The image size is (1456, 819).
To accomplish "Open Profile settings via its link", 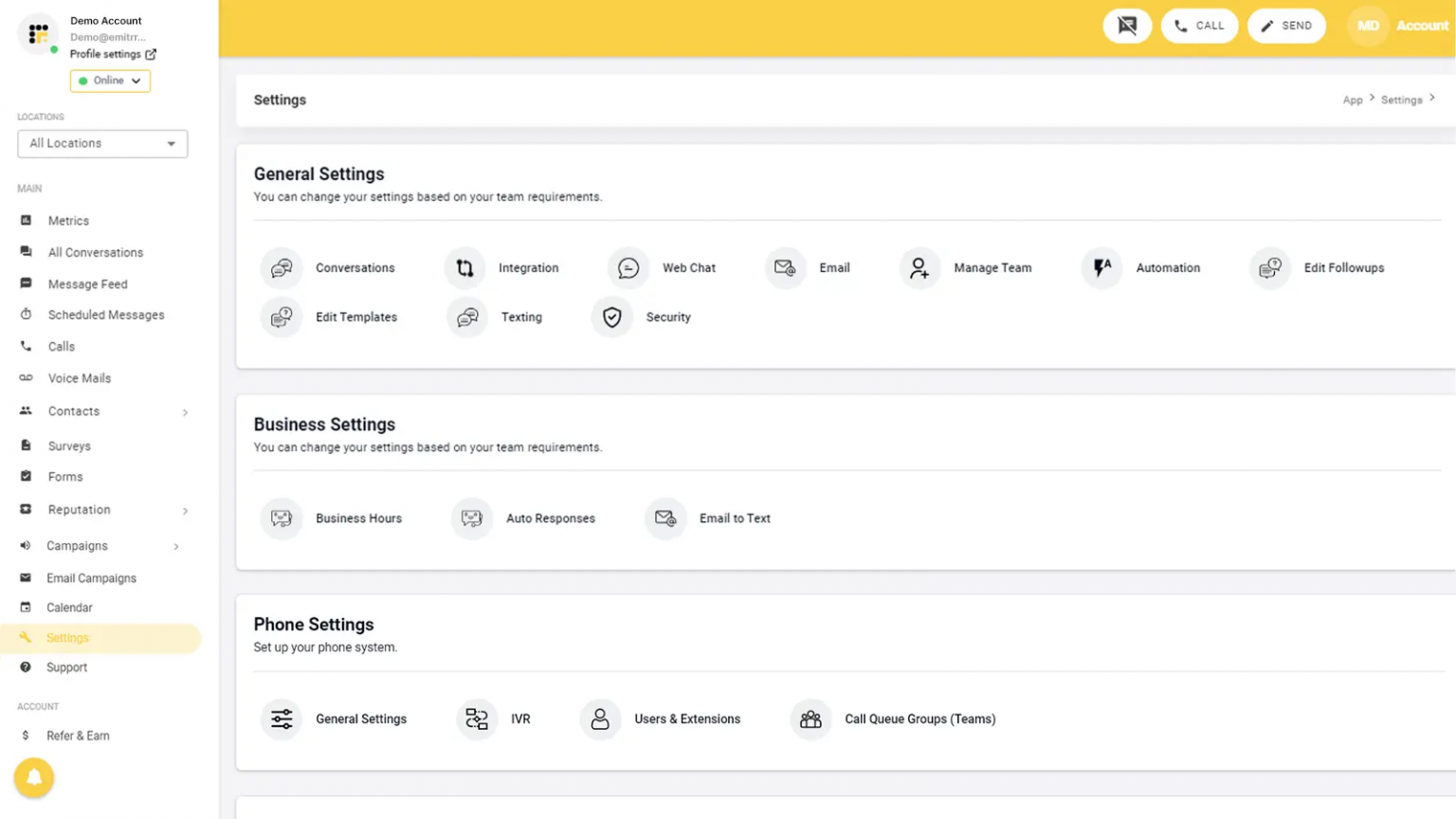I will tap(106, 54).
